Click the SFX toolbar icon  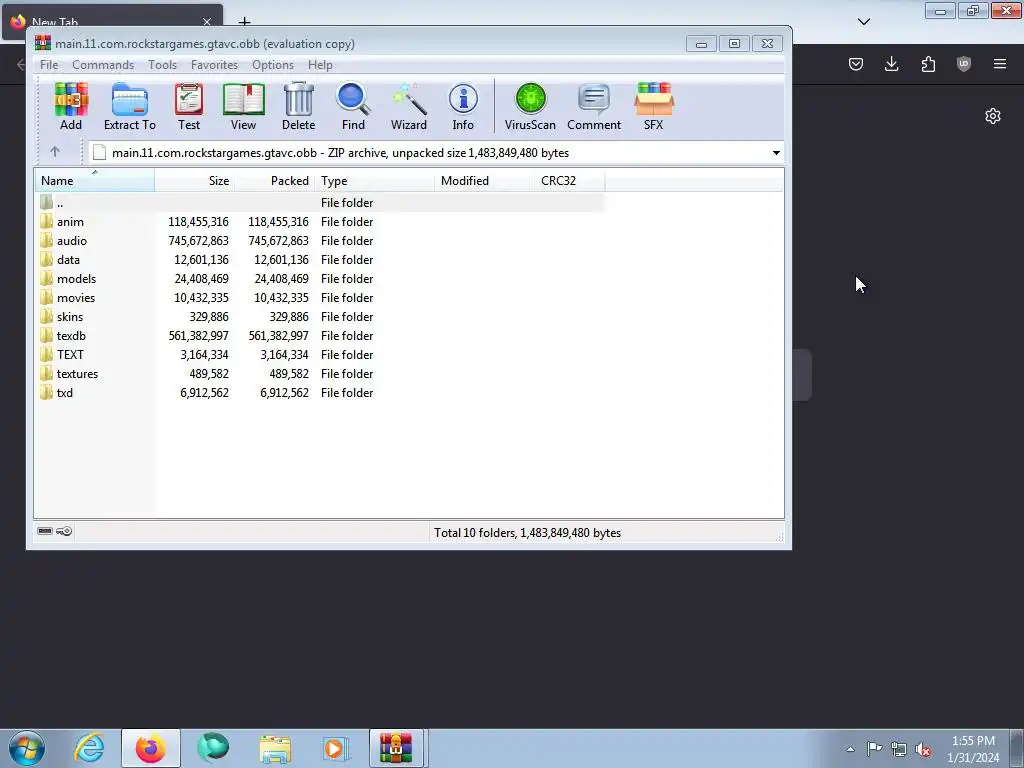point(653,106)
